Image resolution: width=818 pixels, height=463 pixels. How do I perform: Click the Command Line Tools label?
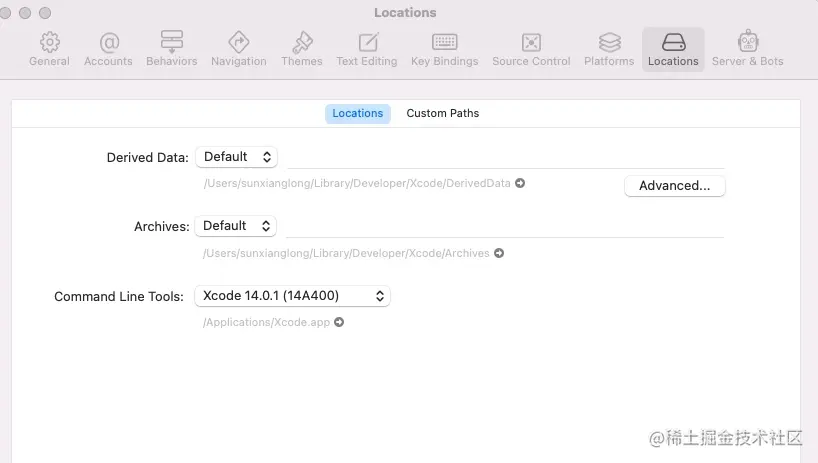pos(119,297)
